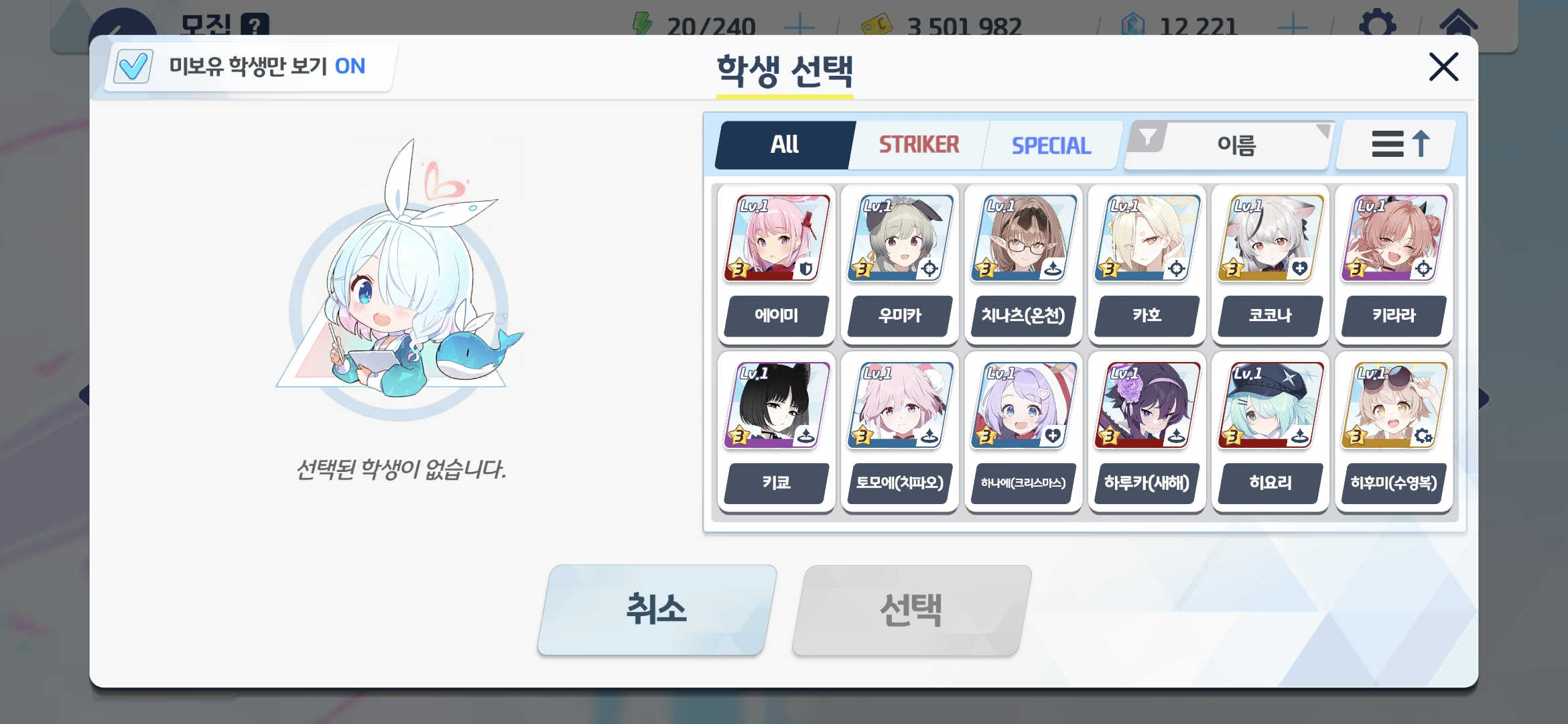Pick the 치나츠(온천) student portrait
This screenshot has height=724, width=1568.
pos(1023,238)
